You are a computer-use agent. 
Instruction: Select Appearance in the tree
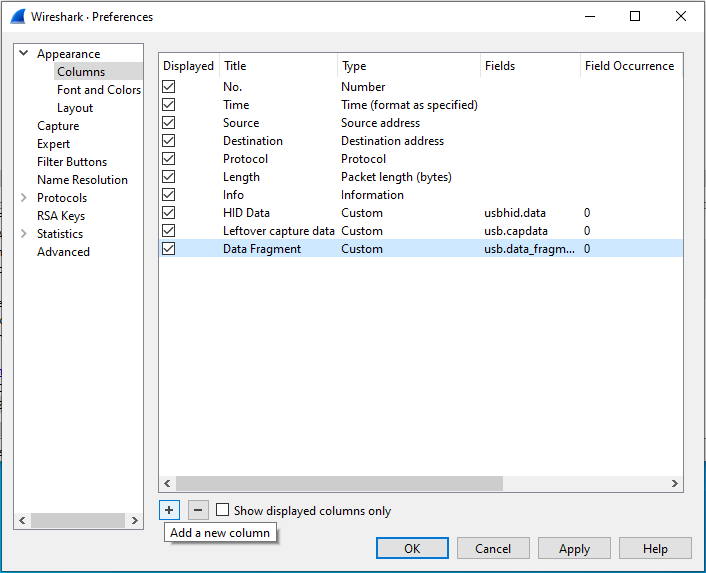tap(68, 54)
